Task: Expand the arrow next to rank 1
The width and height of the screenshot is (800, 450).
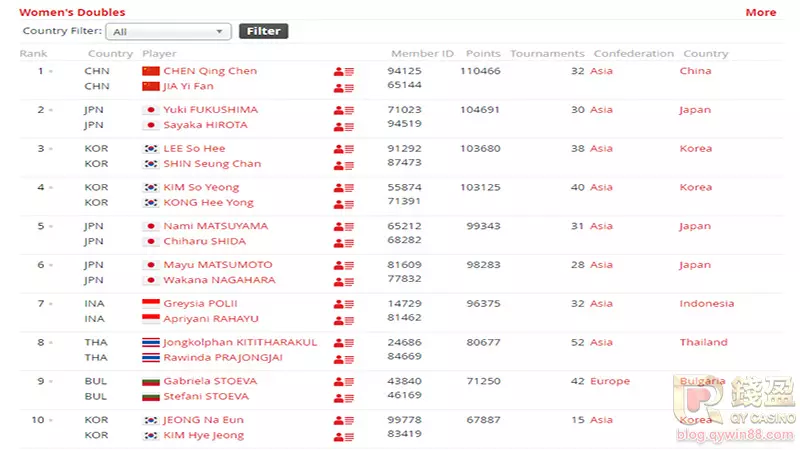Action: click(51, 72)
